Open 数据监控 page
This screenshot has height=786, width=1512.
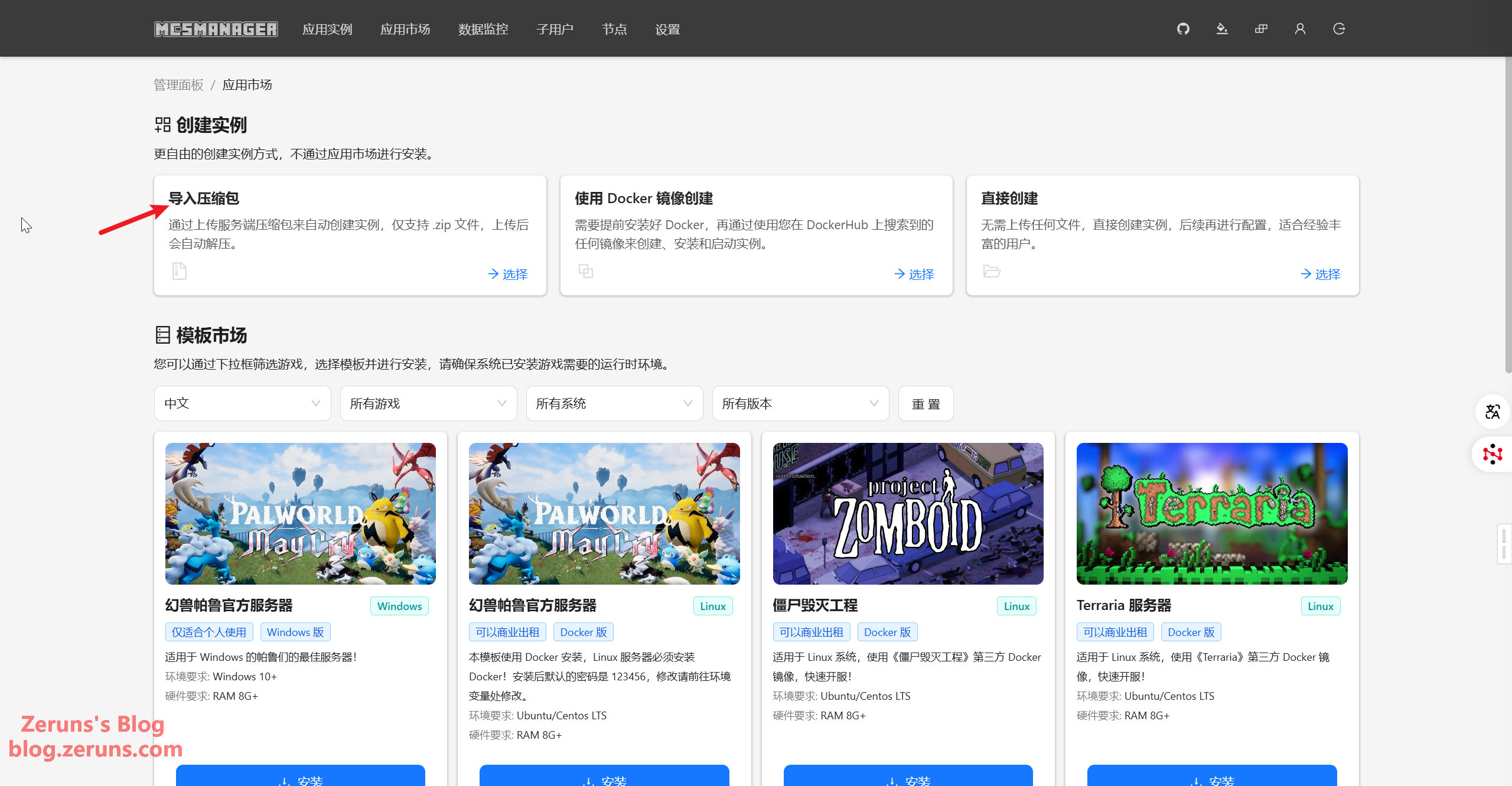[x=483, y=29]
